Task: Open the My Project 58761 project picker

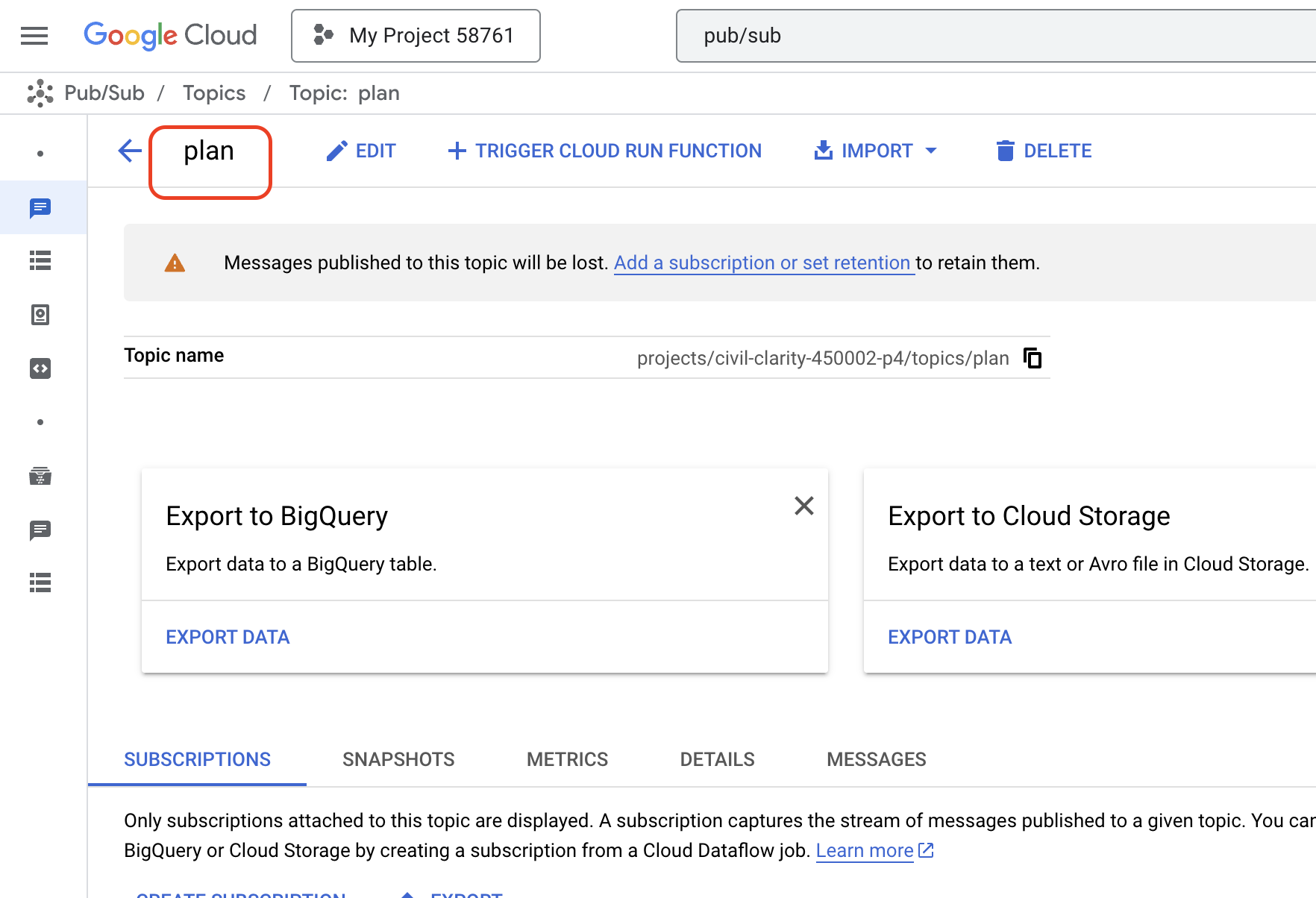Action: [x=416, y=36]
